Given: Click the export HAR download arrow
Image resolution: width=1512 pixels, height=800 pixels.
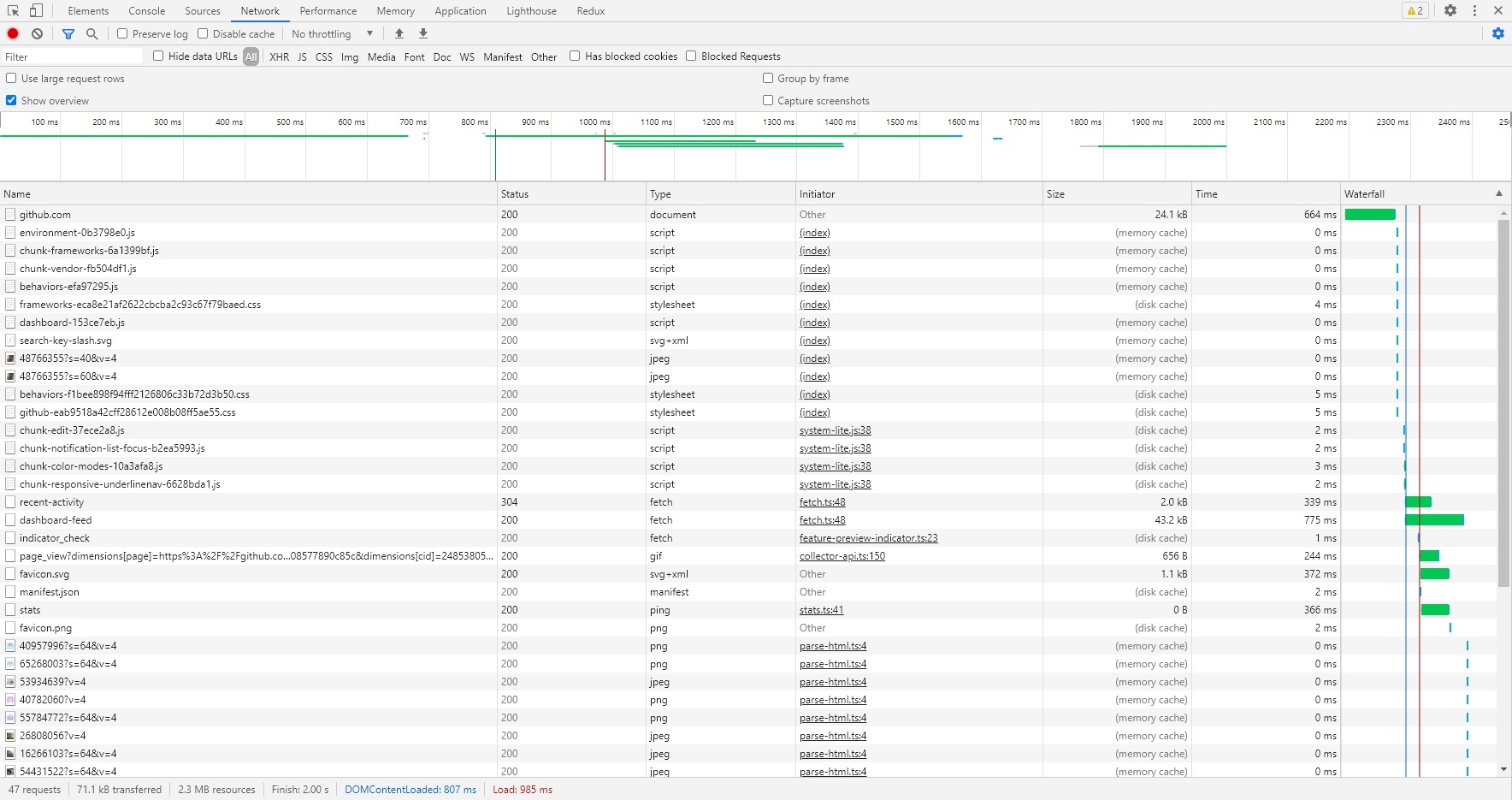Looking at the screenshot, I should [423, 33].
